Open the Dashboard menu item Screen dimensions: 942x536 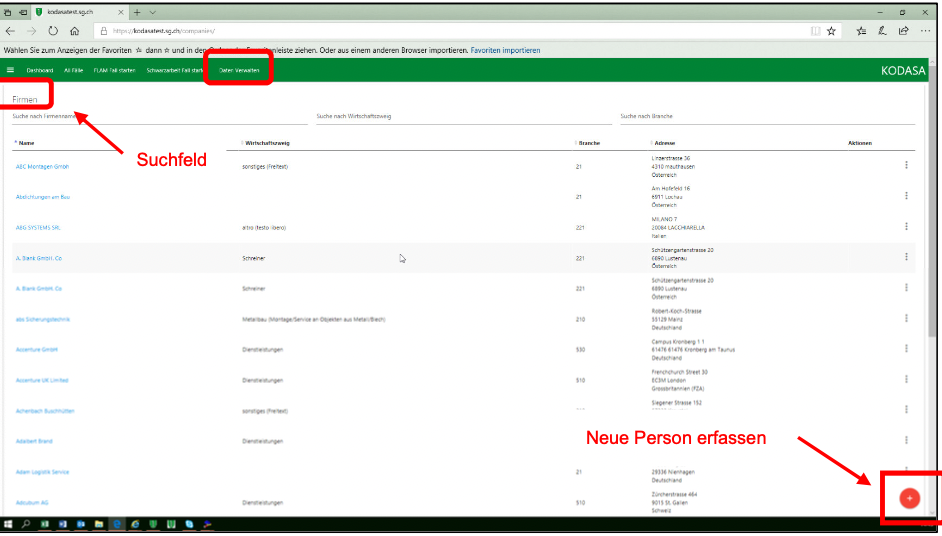[40, 70]
